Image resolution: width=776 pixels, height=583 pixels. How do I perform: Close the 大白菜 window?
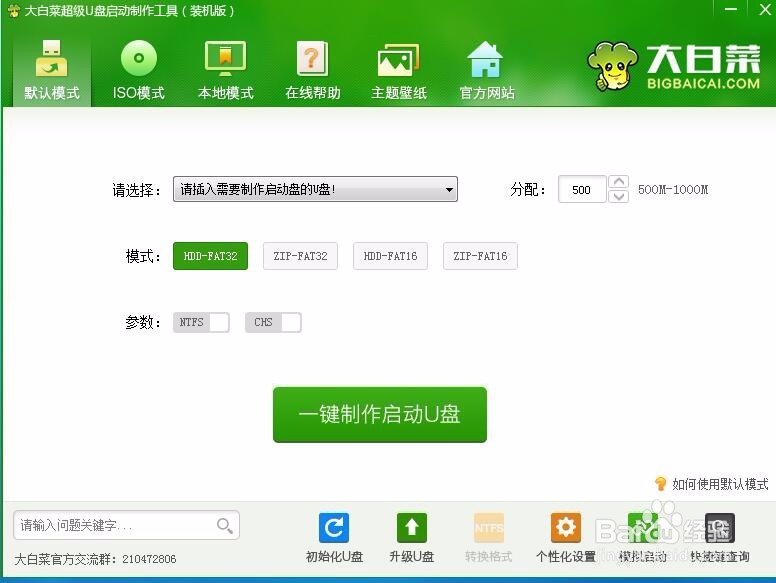tap(765, 9)
